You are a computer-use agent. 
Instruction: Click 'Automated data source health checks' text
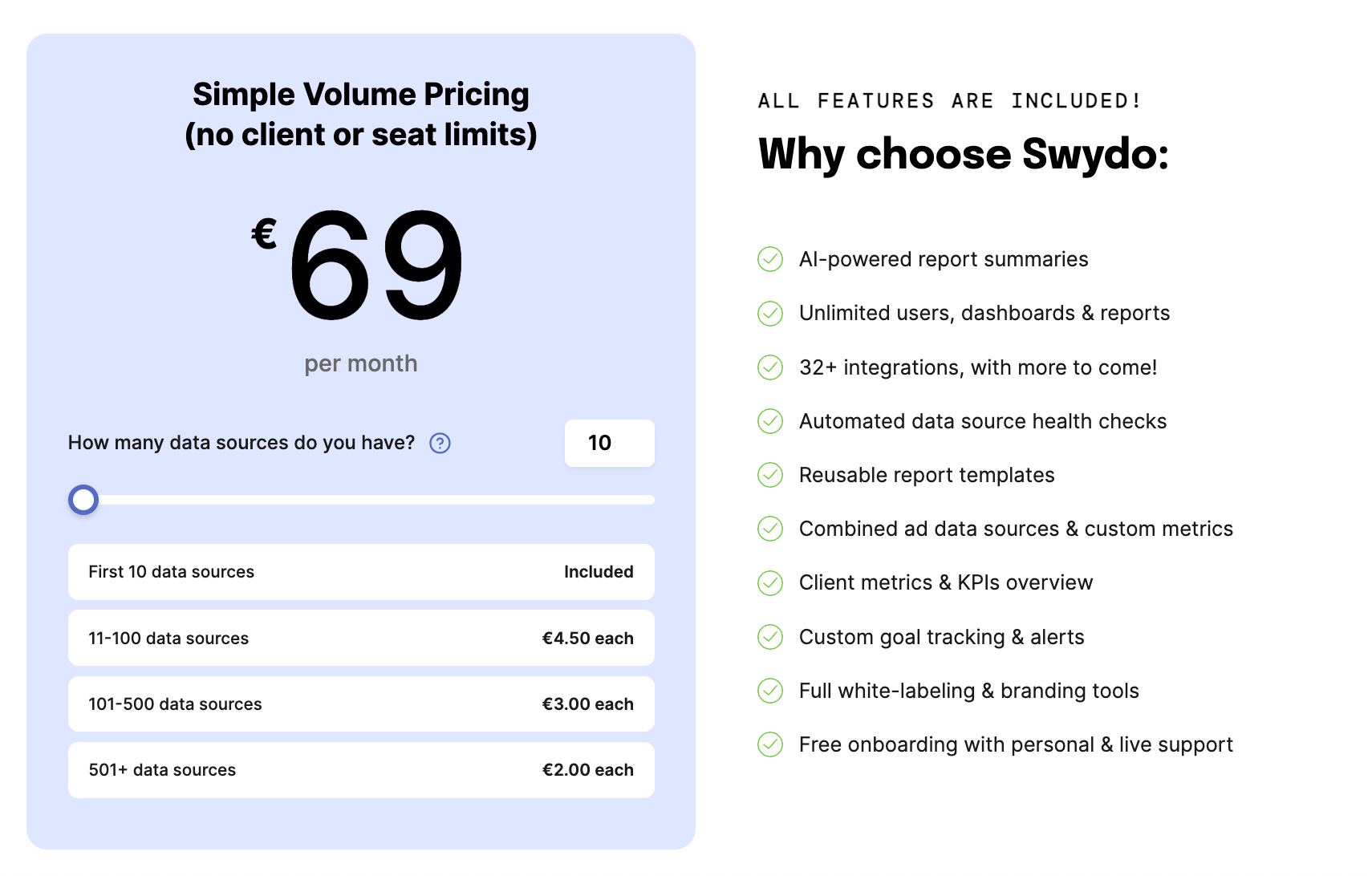pos(983,421)
